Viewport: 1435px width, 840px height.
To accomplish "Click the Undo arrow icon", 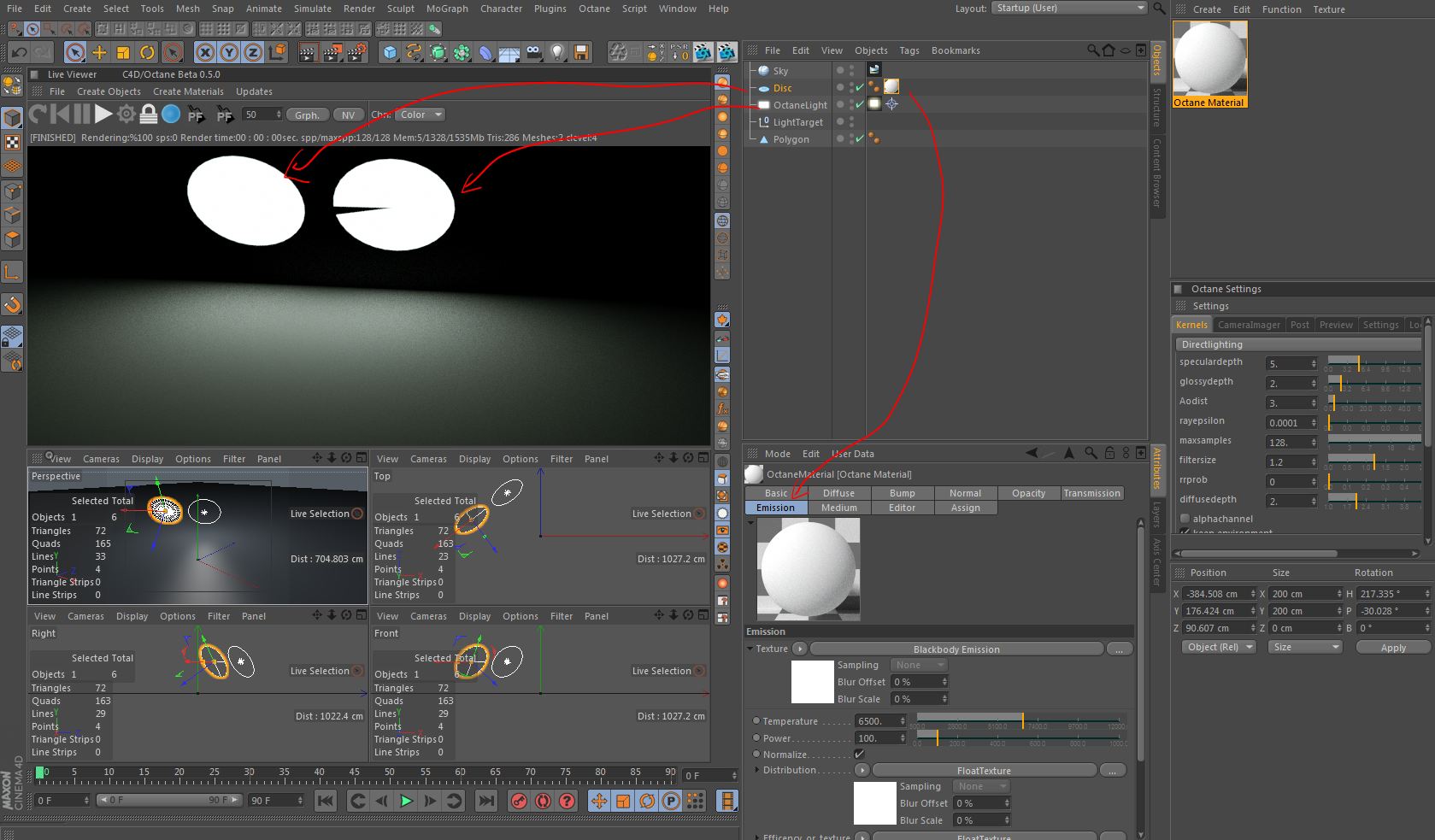I will [19, 53].
